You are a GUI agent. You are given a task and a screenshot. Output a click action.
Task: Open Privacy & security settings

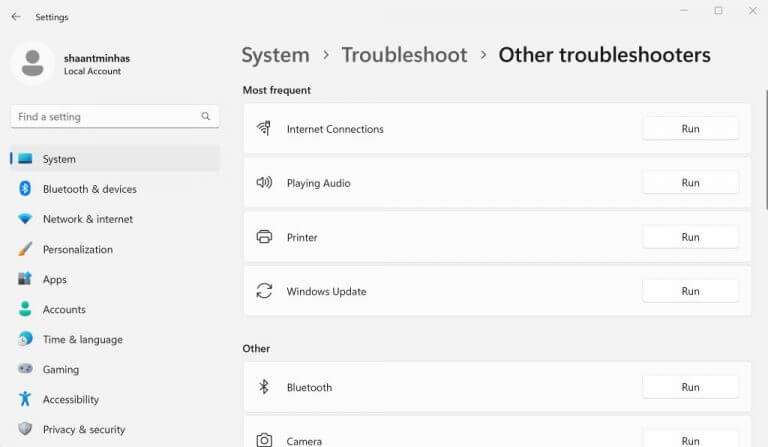click(115, 429)
